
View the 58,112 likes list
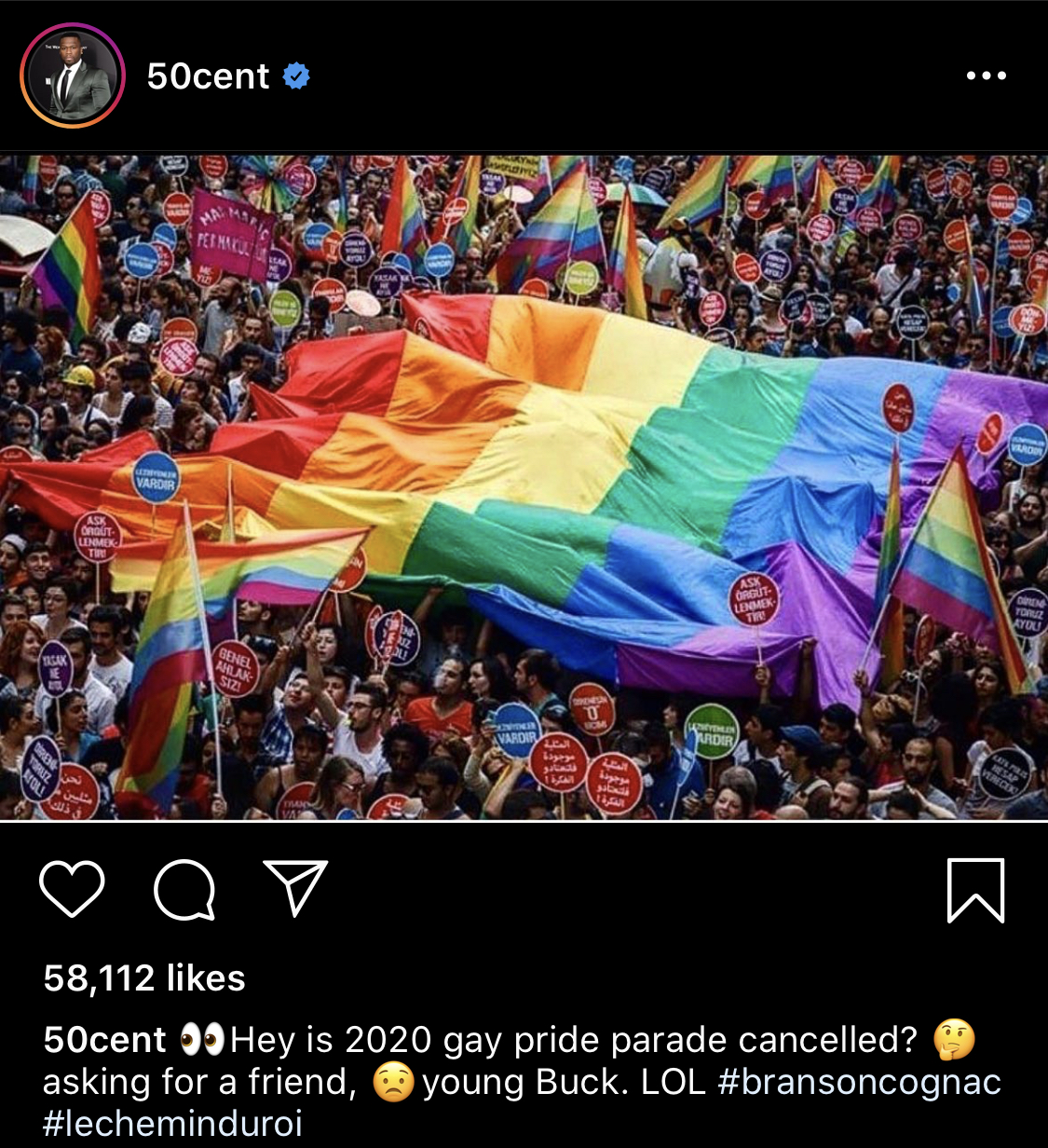[x=144, y=977]
